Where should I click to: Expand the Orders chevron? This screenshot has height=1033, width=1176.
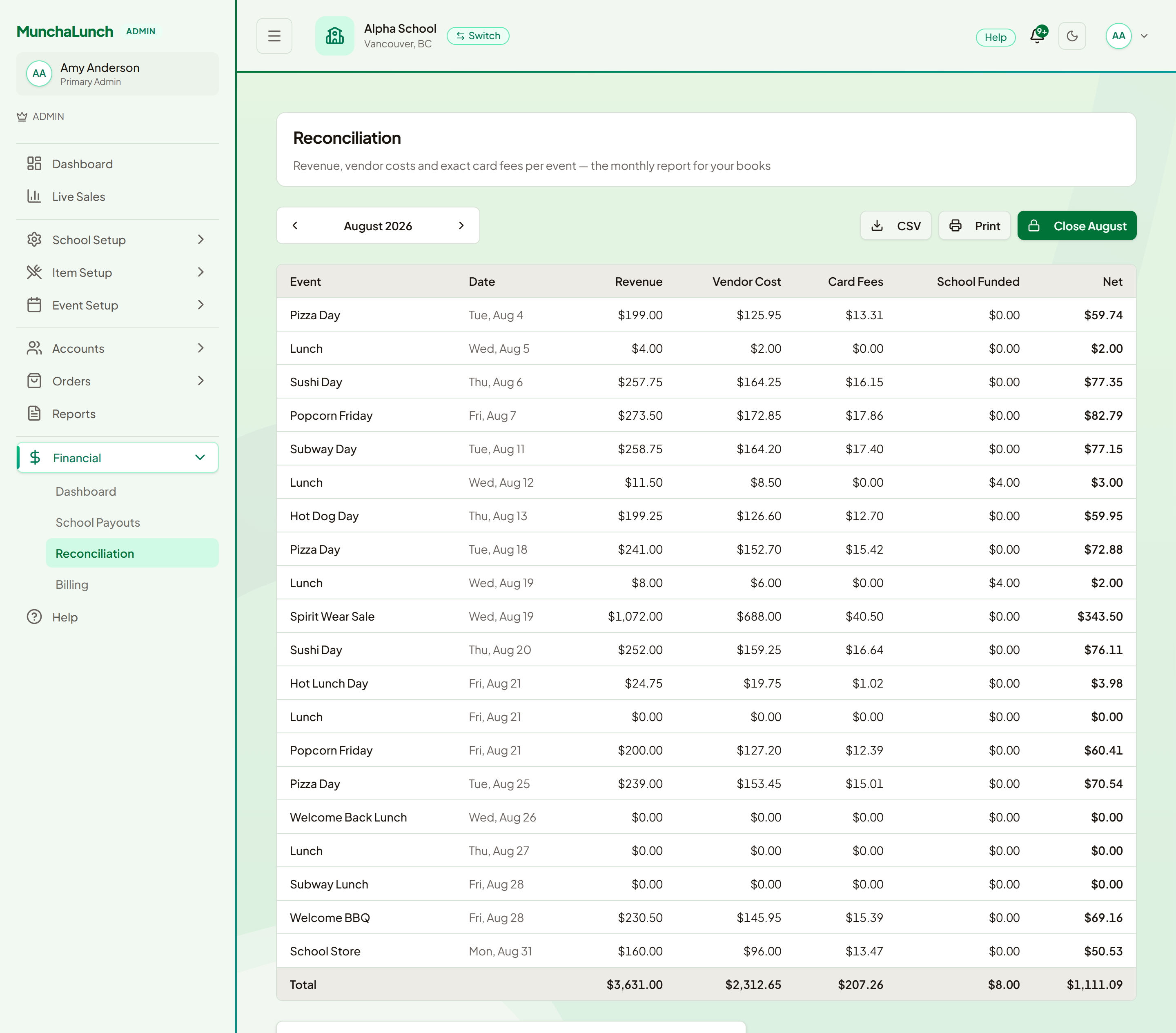(200, 381)
